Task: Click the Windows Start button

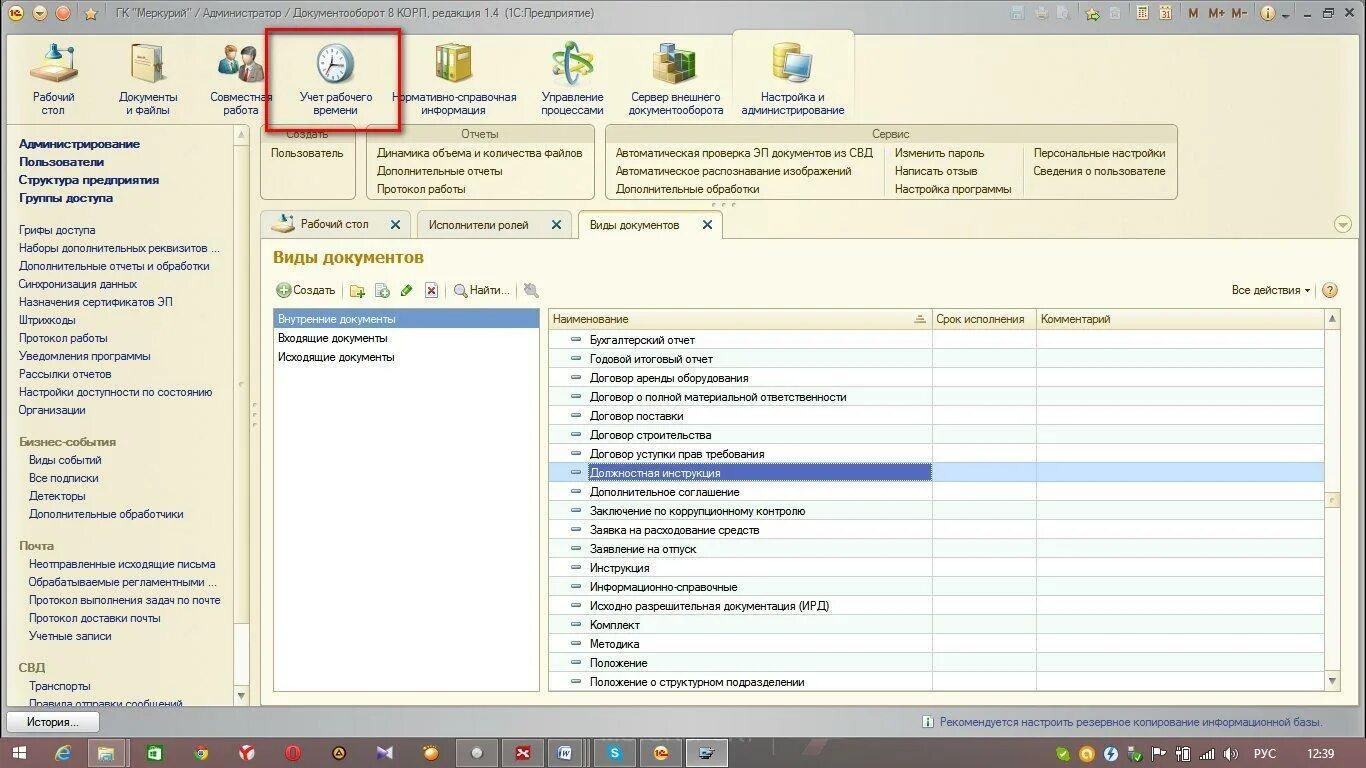Action: click(x=19, y=753)
